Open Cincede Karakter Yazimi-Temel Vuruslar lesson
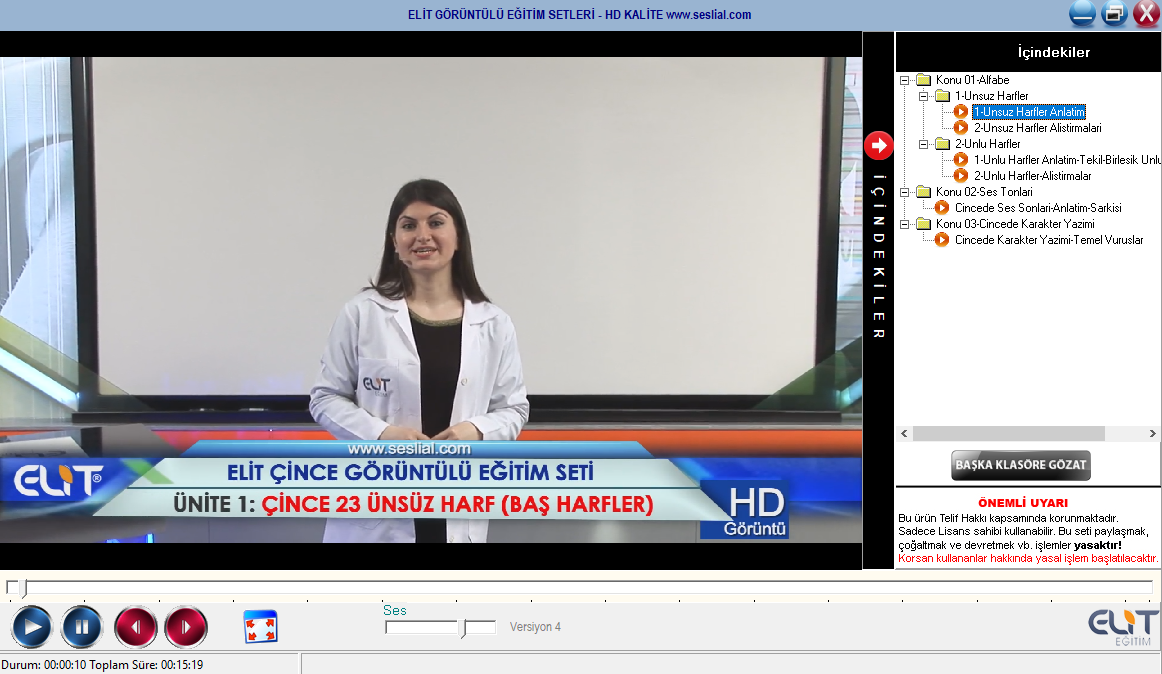Screen dimensions: 1162x674 tap(1049, 239)
